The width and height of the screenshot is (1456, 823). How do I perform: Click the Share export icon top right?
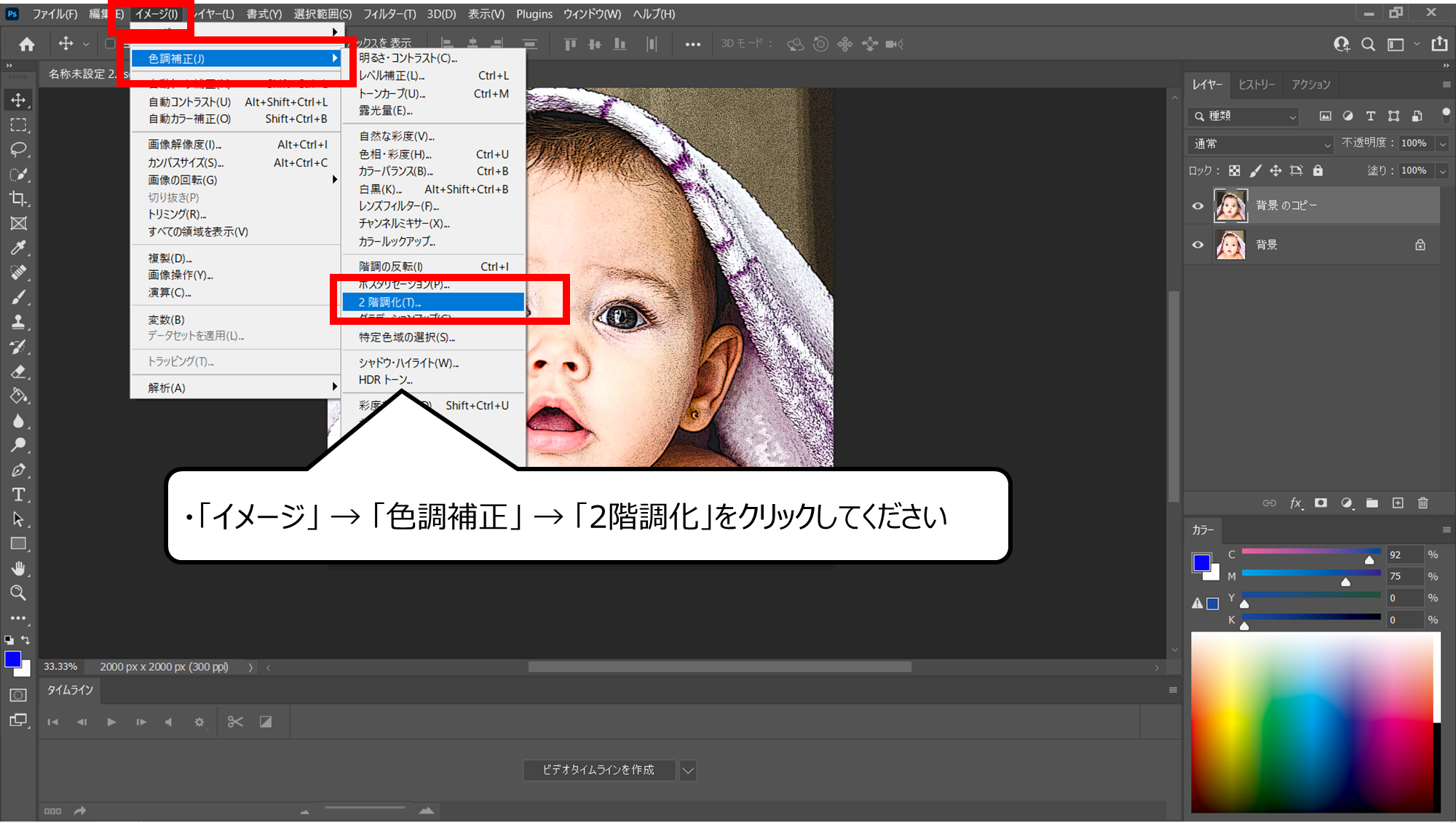[x=1439, y=44]
